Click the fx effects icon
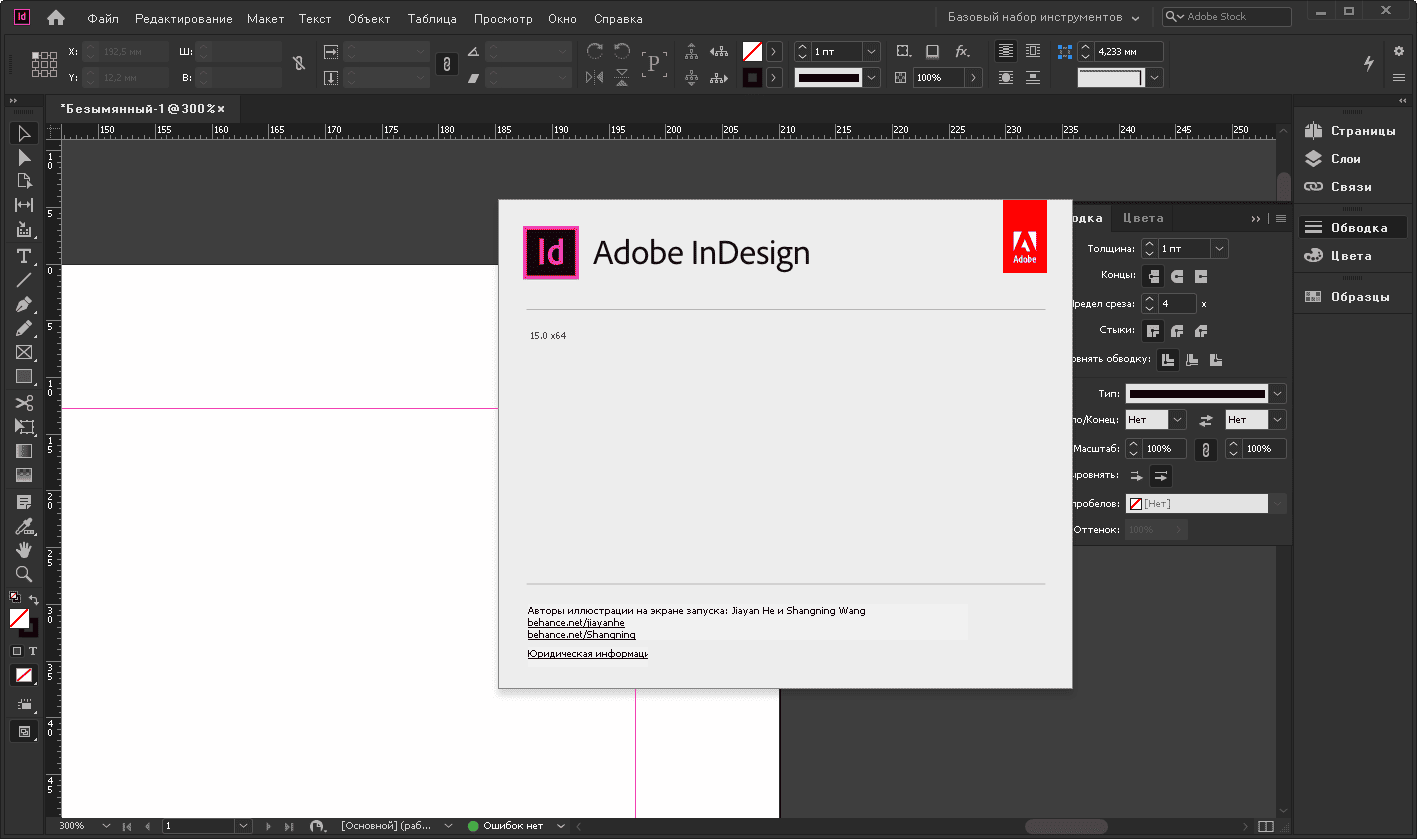1418x840 pixels. pos(962,51)
